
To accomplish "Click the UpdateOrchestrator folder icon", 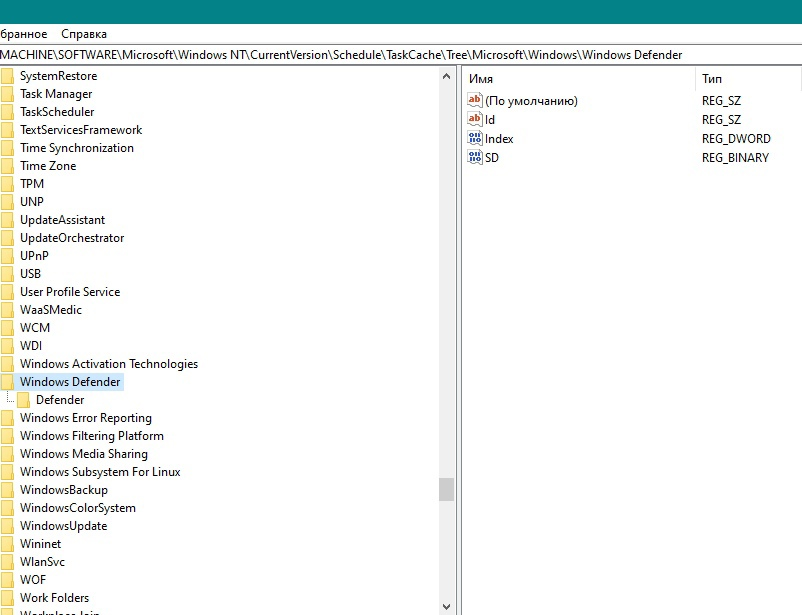I will pos(8,238).
